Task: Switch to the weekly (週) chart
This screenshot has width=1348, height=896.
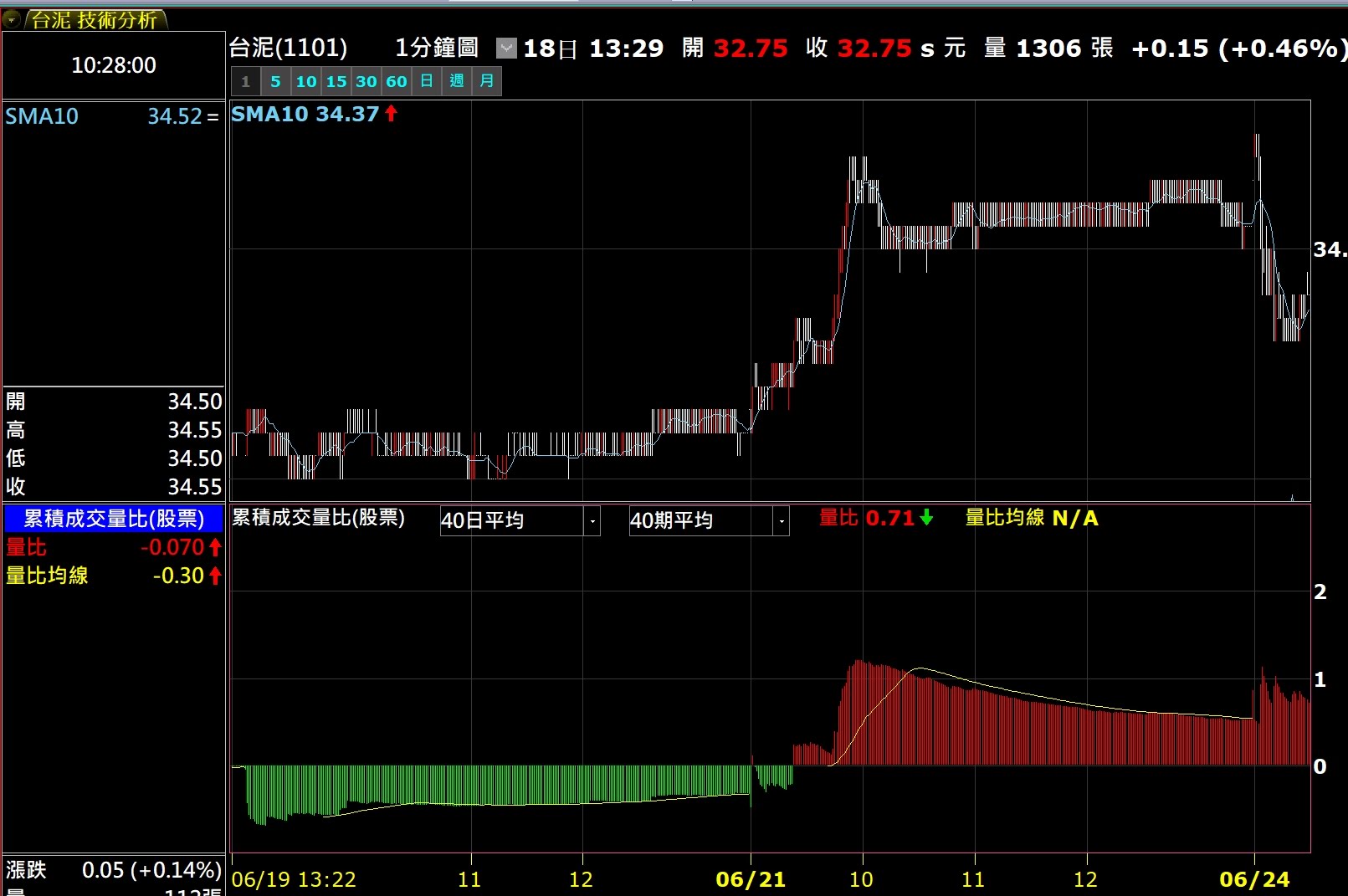Action: (456, 82)
